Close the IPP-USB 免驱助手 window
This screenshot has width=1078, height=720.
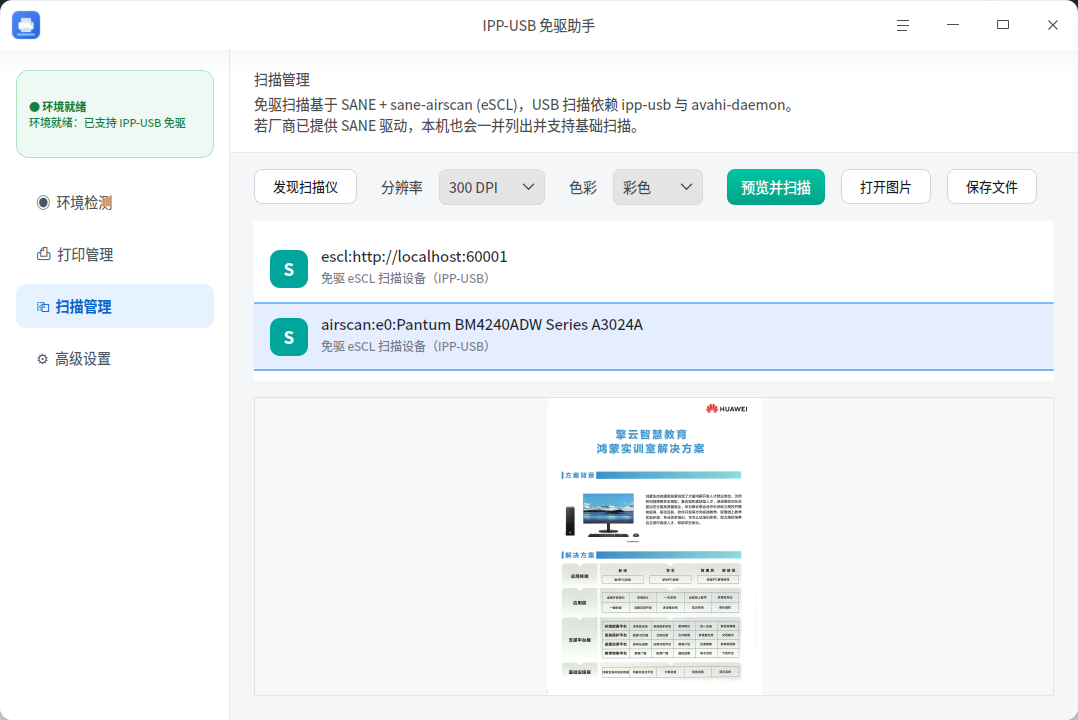coord(1053,25)
